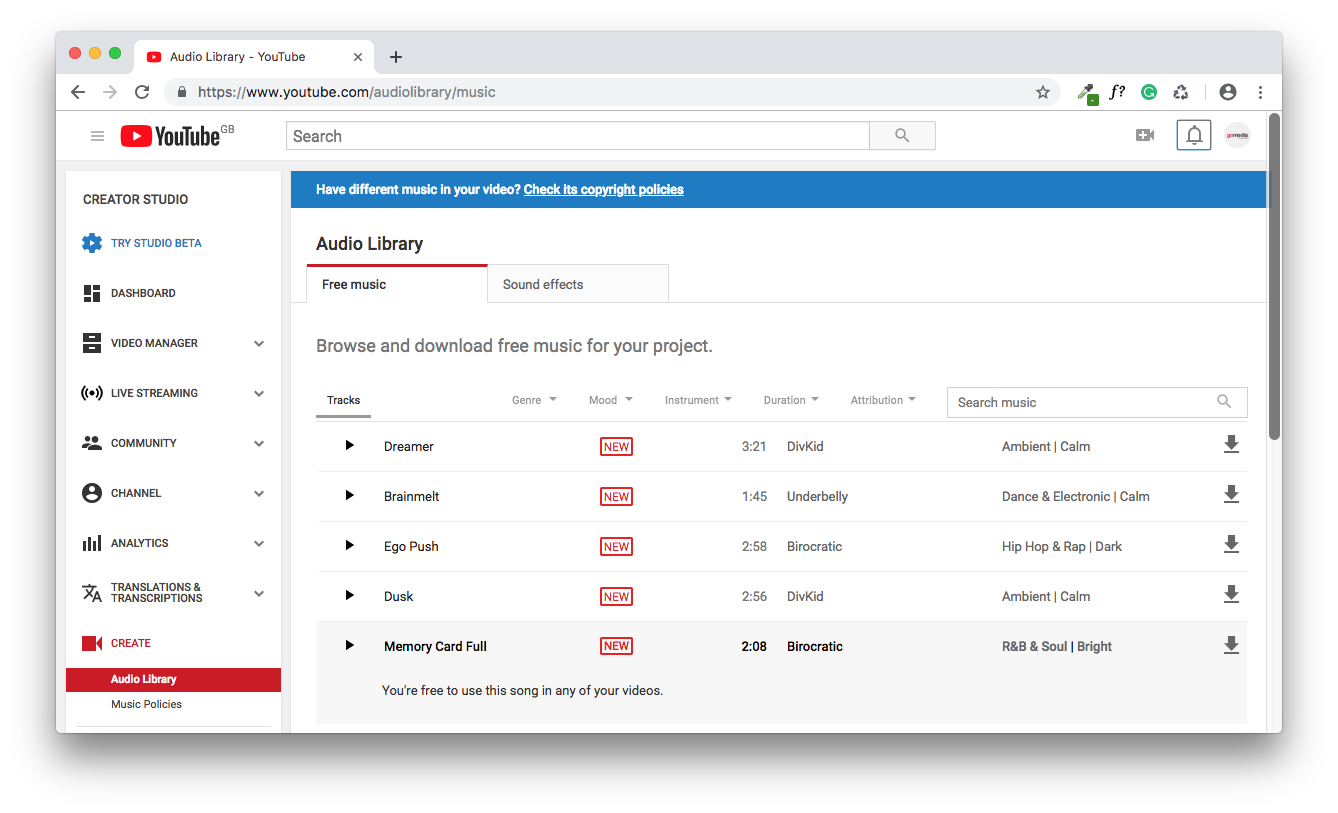Viewport: 1338px width, 813px height.
Task: Download the Memory Card Full track
Action: (x=1231, y=645)
